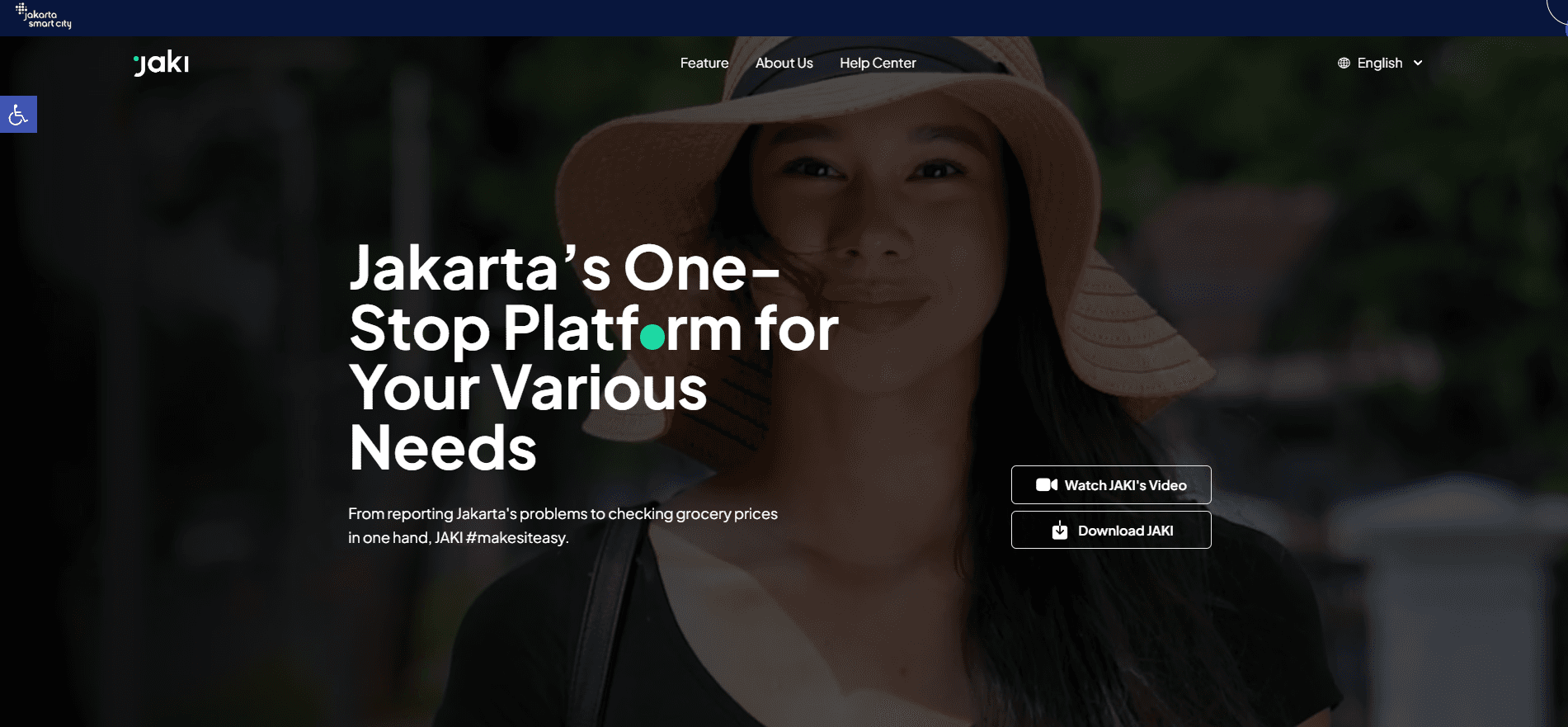Go to About Us page
1568x727 pixels.
coord(784,63)
